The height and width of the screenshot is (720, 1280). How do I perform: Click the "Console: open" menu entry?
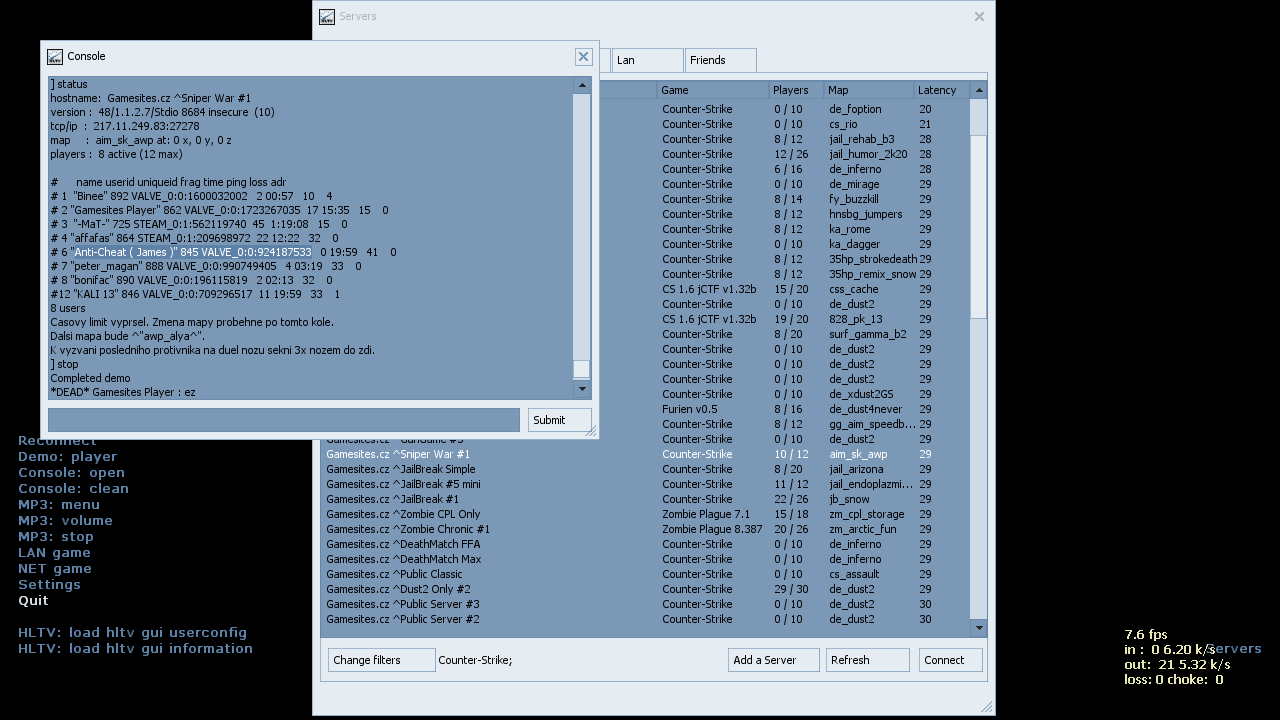(71, 472)
